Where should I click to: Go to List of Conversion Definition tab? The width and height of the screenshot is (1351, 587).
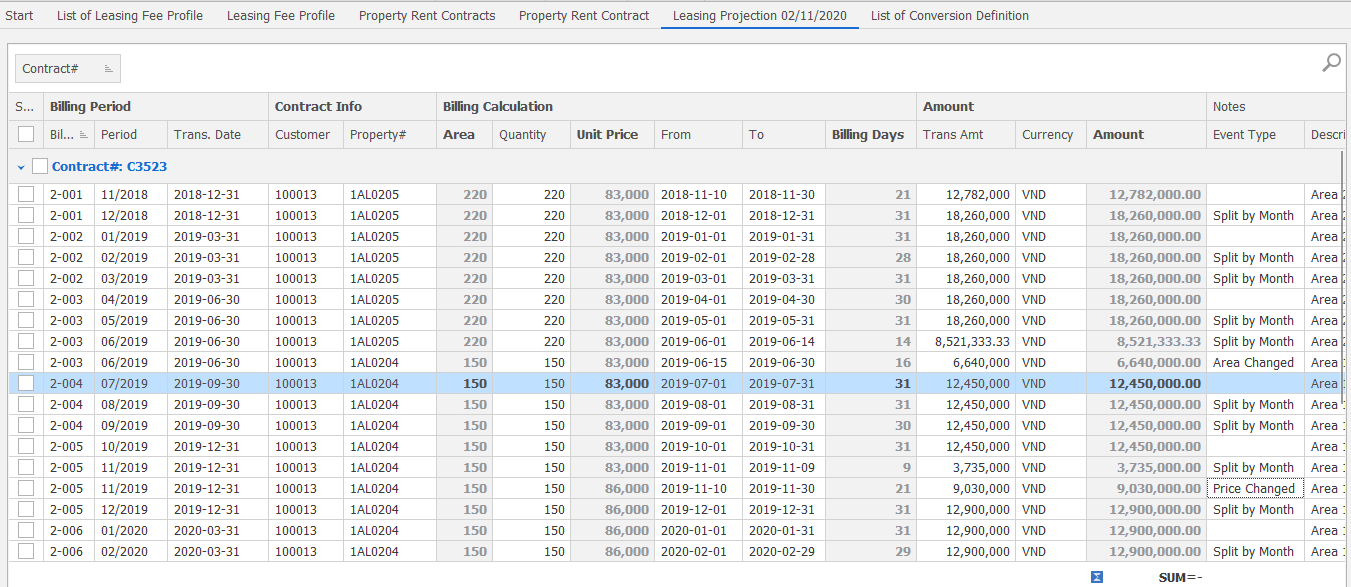click(x=949, y=16)
